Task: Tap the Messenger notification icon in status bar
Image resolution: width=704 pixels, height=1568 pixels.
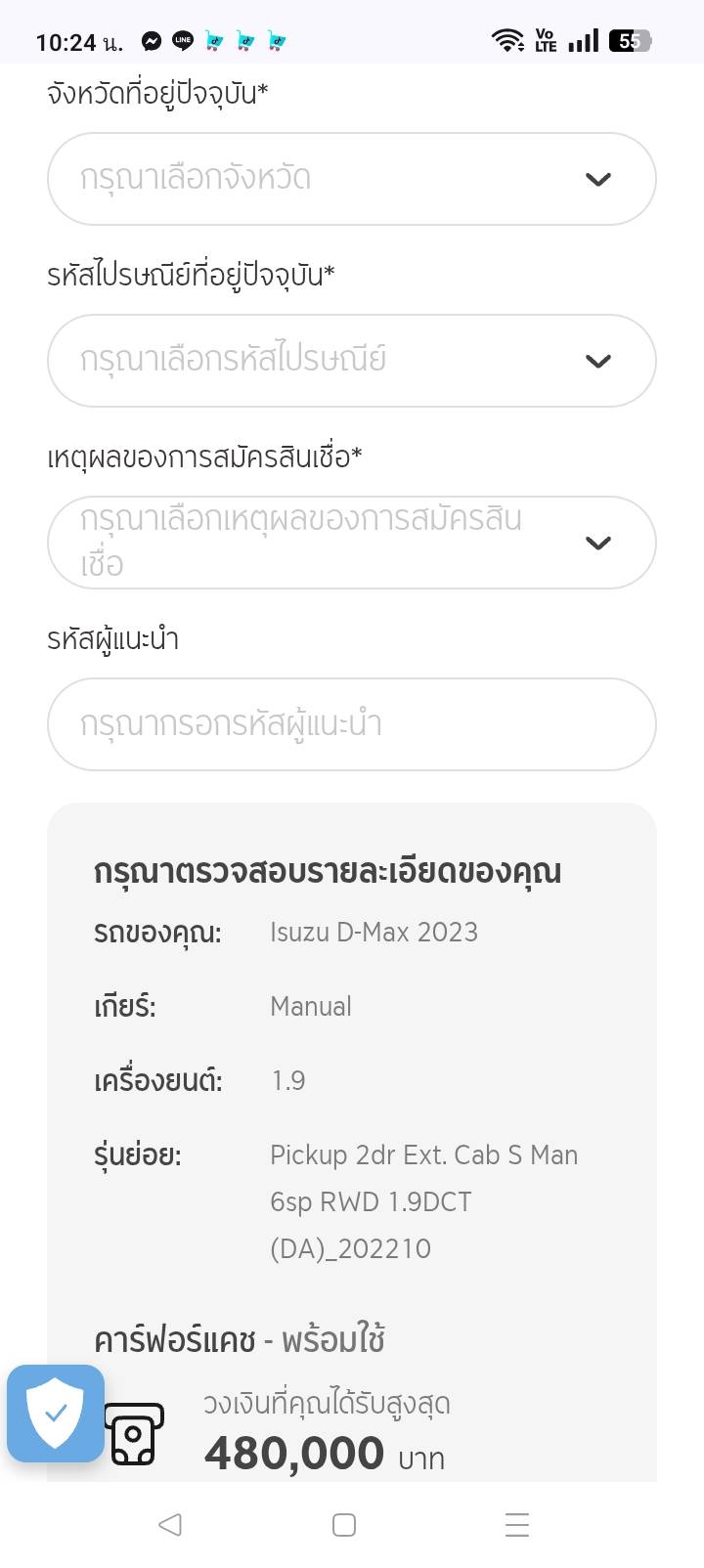Action: [152, 41]
